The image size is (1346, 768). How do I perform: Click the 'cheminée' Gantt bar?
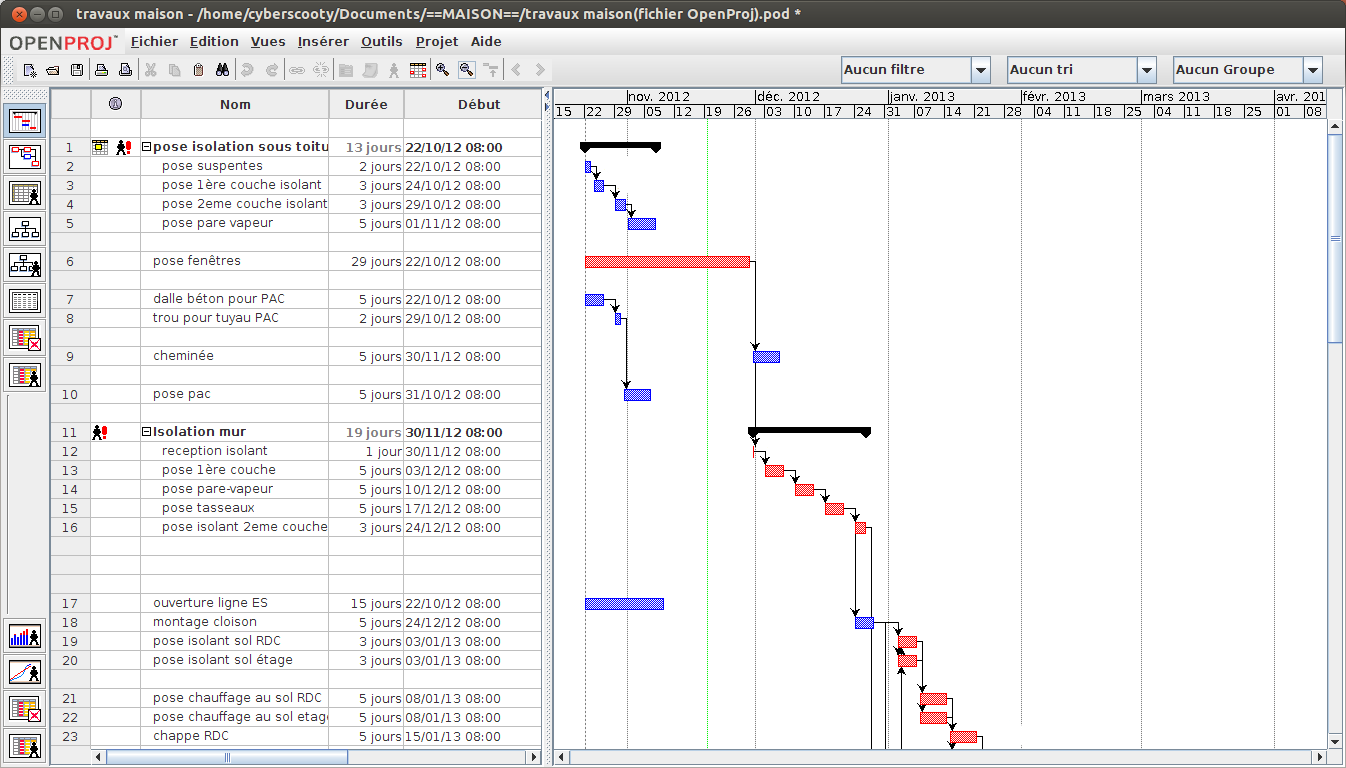pos(766,357)
